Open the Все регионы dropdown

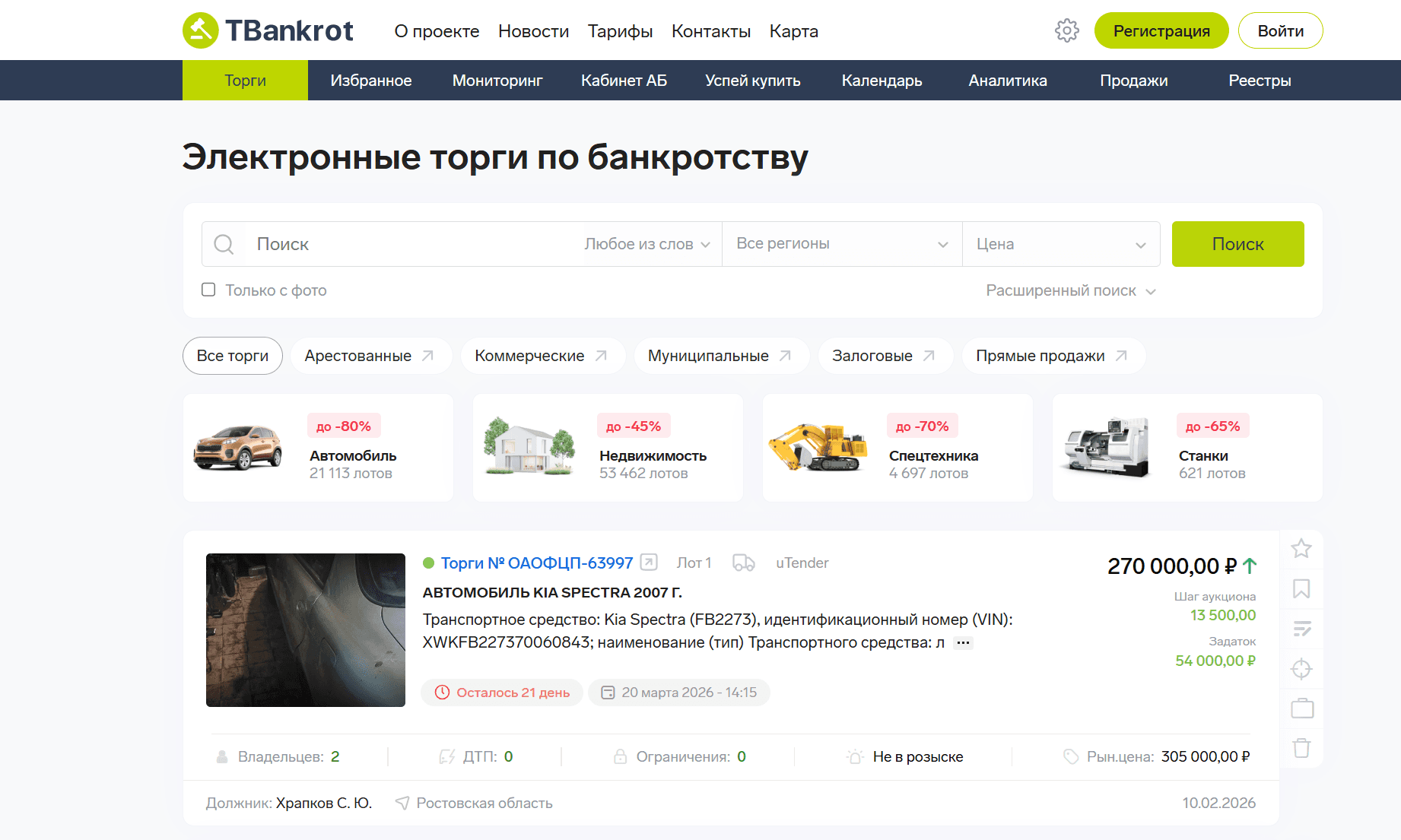point(842,244)
